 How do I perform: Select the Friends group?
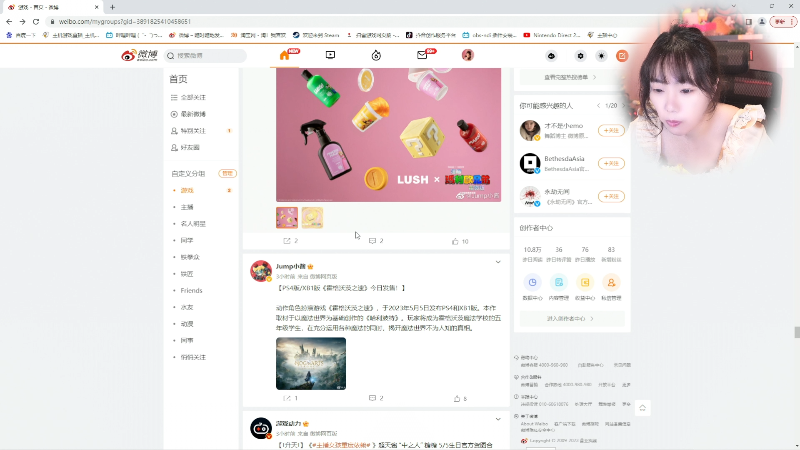(191, 290)
